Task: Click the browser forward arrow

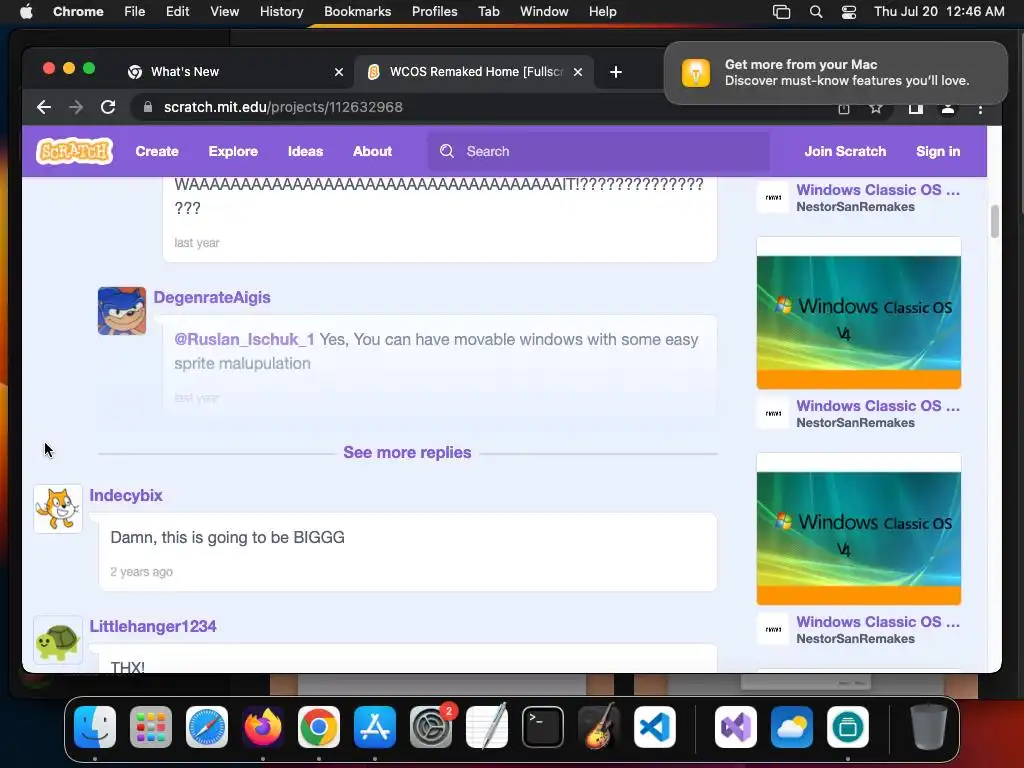Action: pyautogui.click(x=76, y=107)
